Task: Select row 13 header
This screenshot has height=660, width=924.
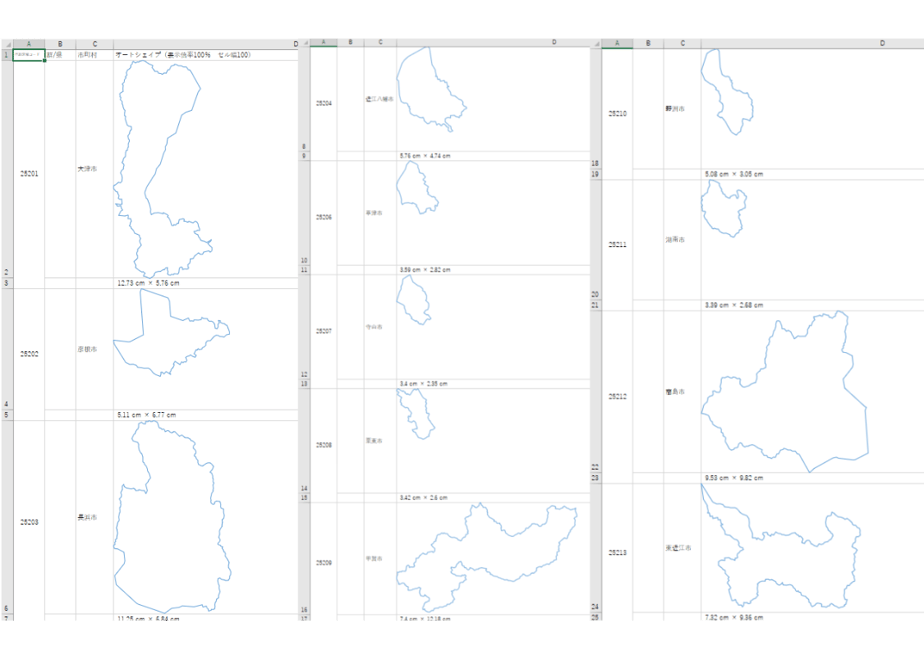Action: [x=304, y=384]
